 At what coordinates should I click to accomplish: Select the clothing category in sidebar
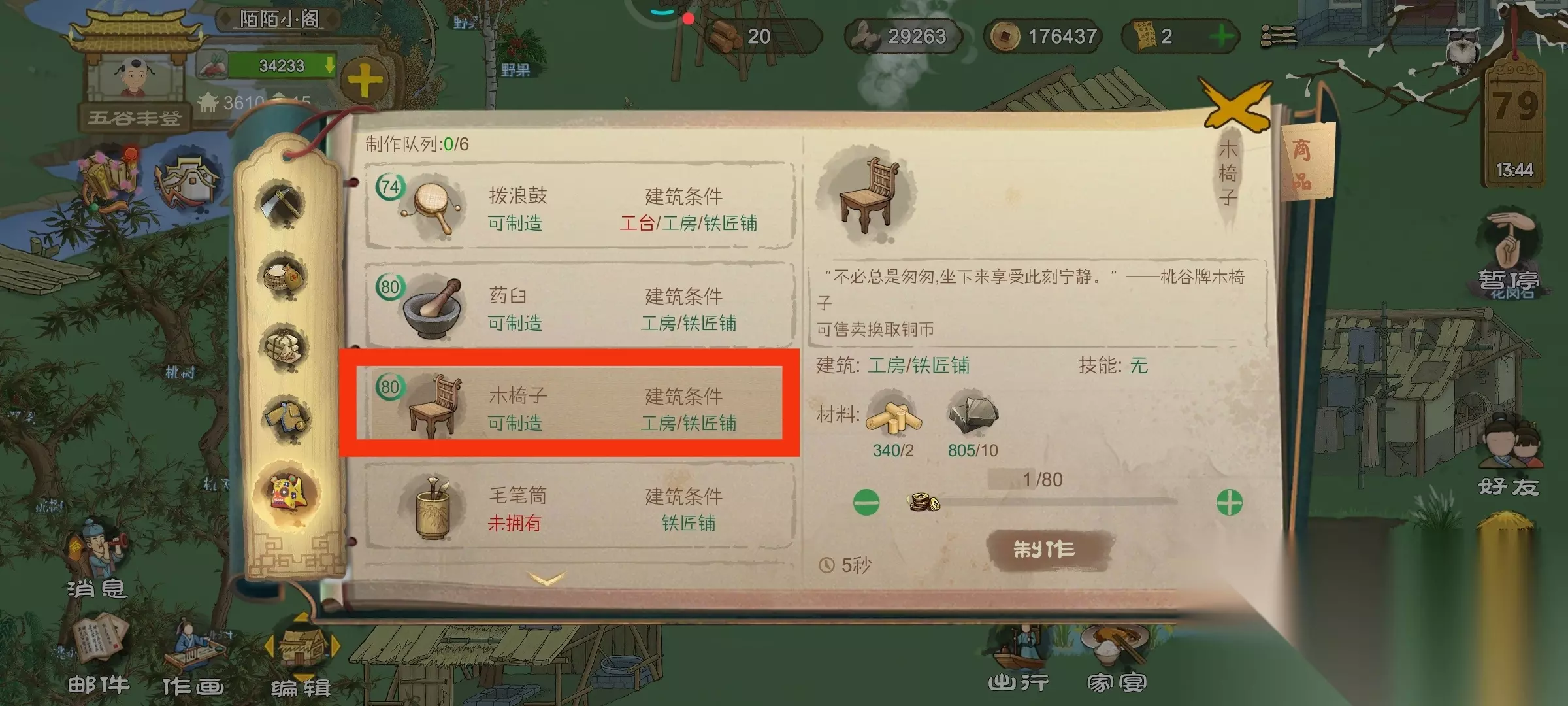(x=286, y=416)
